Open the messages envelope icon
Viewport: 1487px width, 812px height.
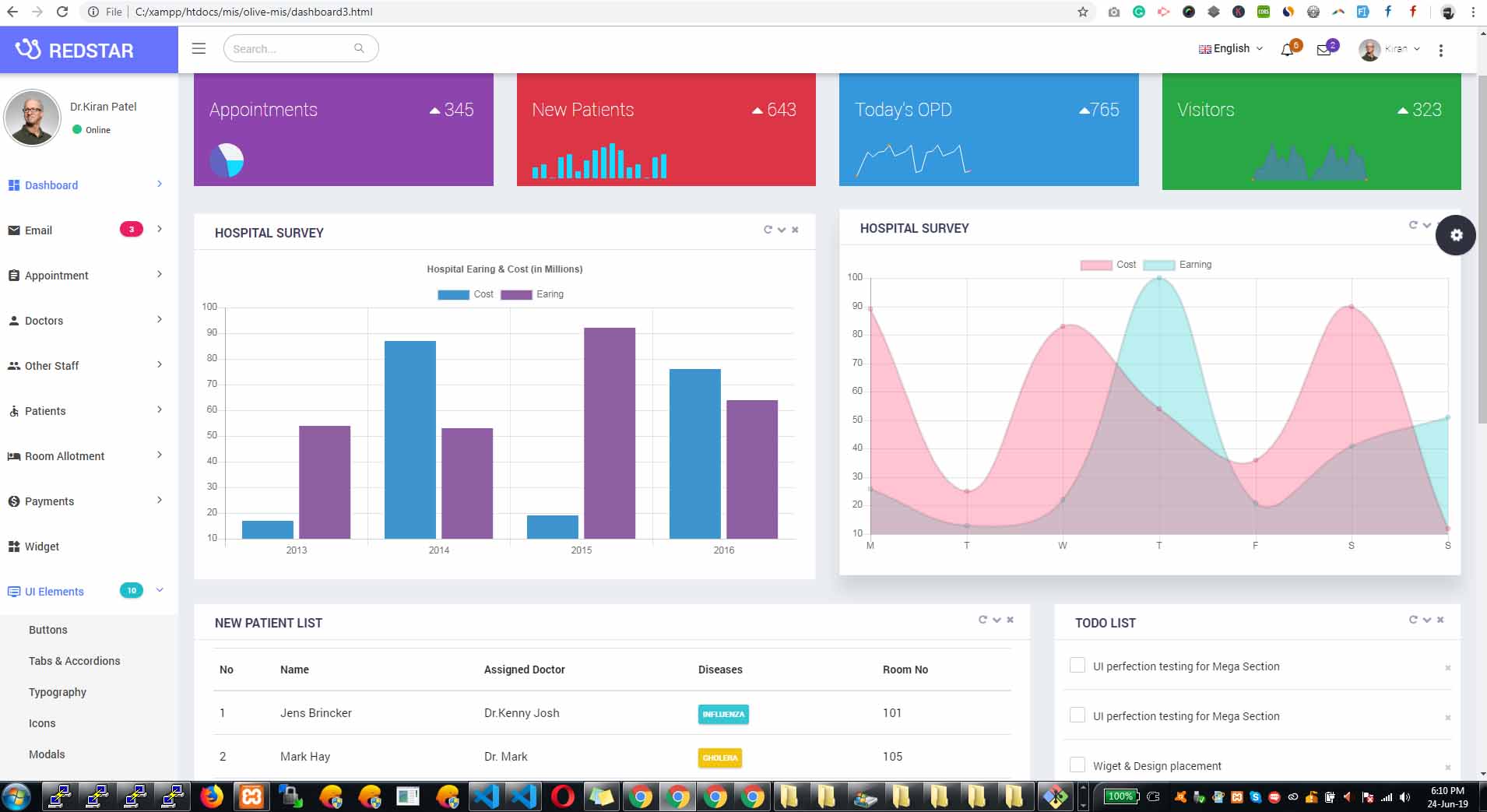(x=1324, y=50)
